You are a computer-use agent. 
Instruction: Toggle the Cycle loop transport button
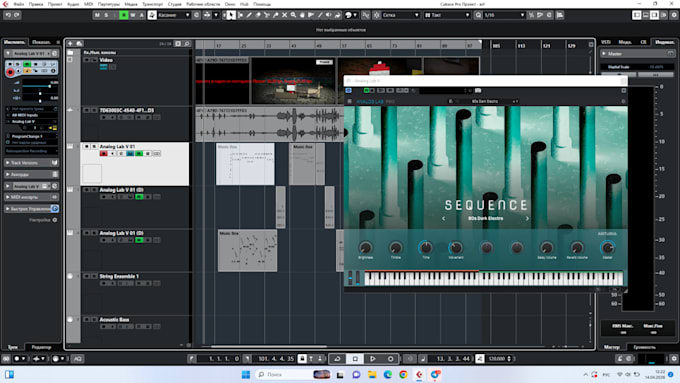coord(337,359)
